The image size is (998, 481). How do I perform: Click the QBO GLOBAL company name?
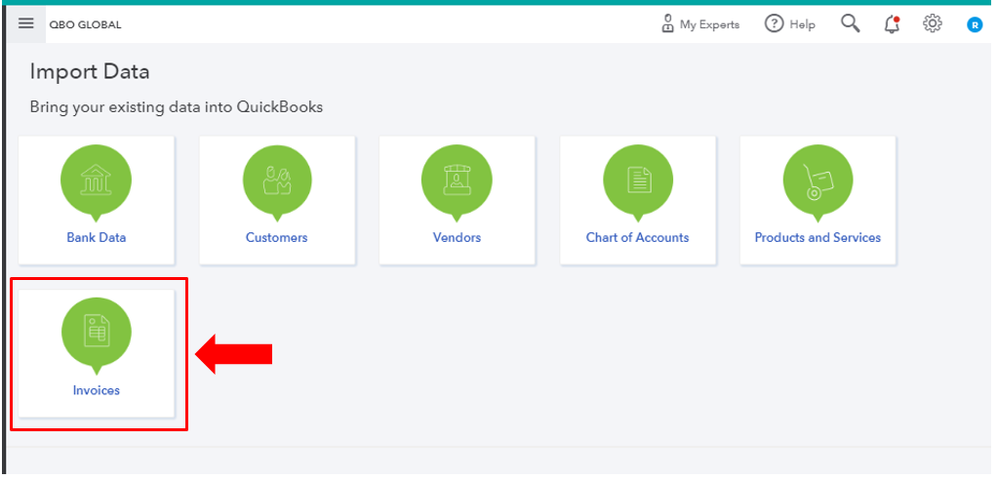point(85,25)
